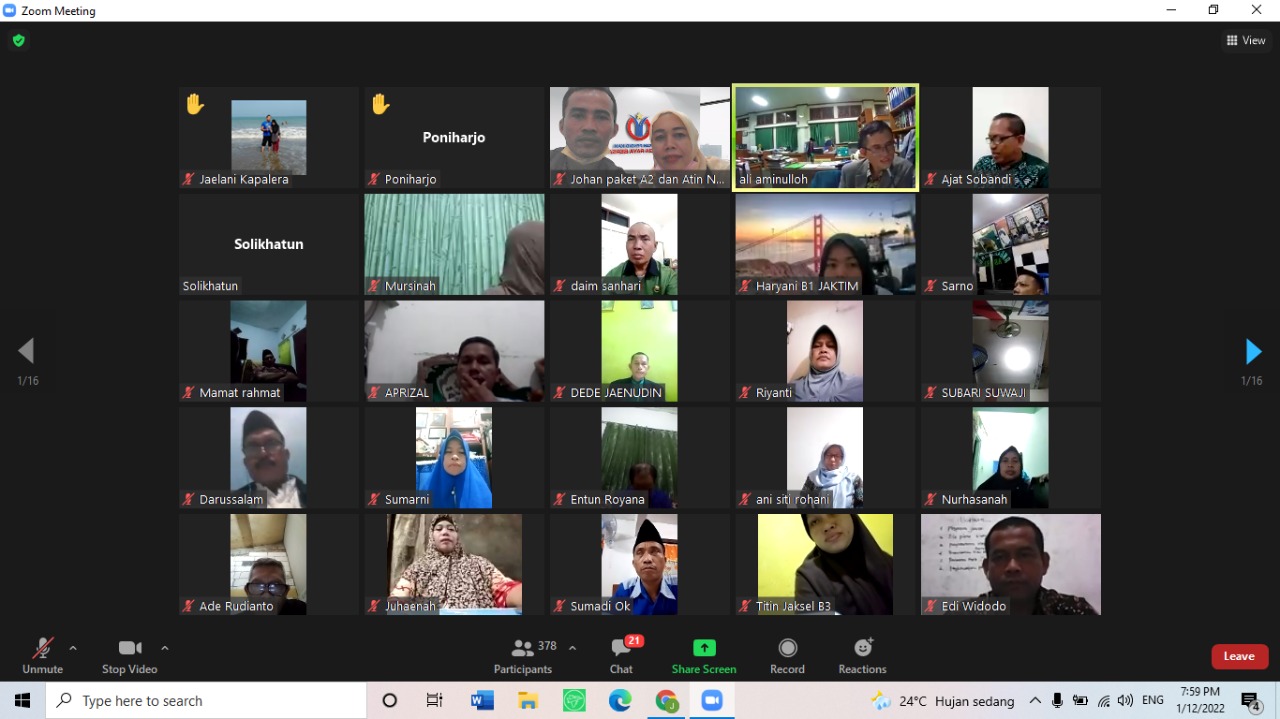The height and width of the screenshot is (719, 1280).
Task: Expand audio options arrow next to Unmute
Action: tap(73, 648)
